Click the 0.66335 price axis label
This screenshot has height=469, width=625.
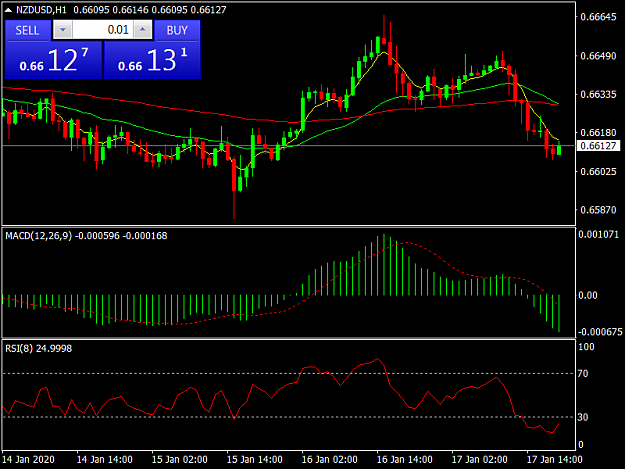pos(598,94)
